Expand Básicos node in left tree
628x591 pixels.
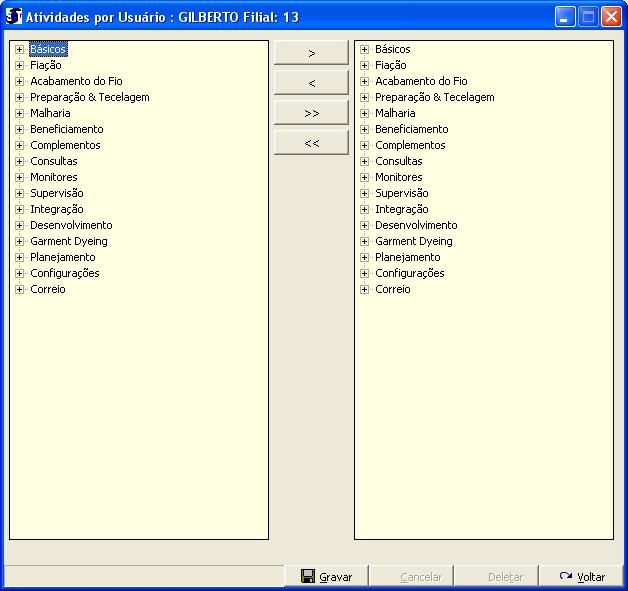pos(19,49)
